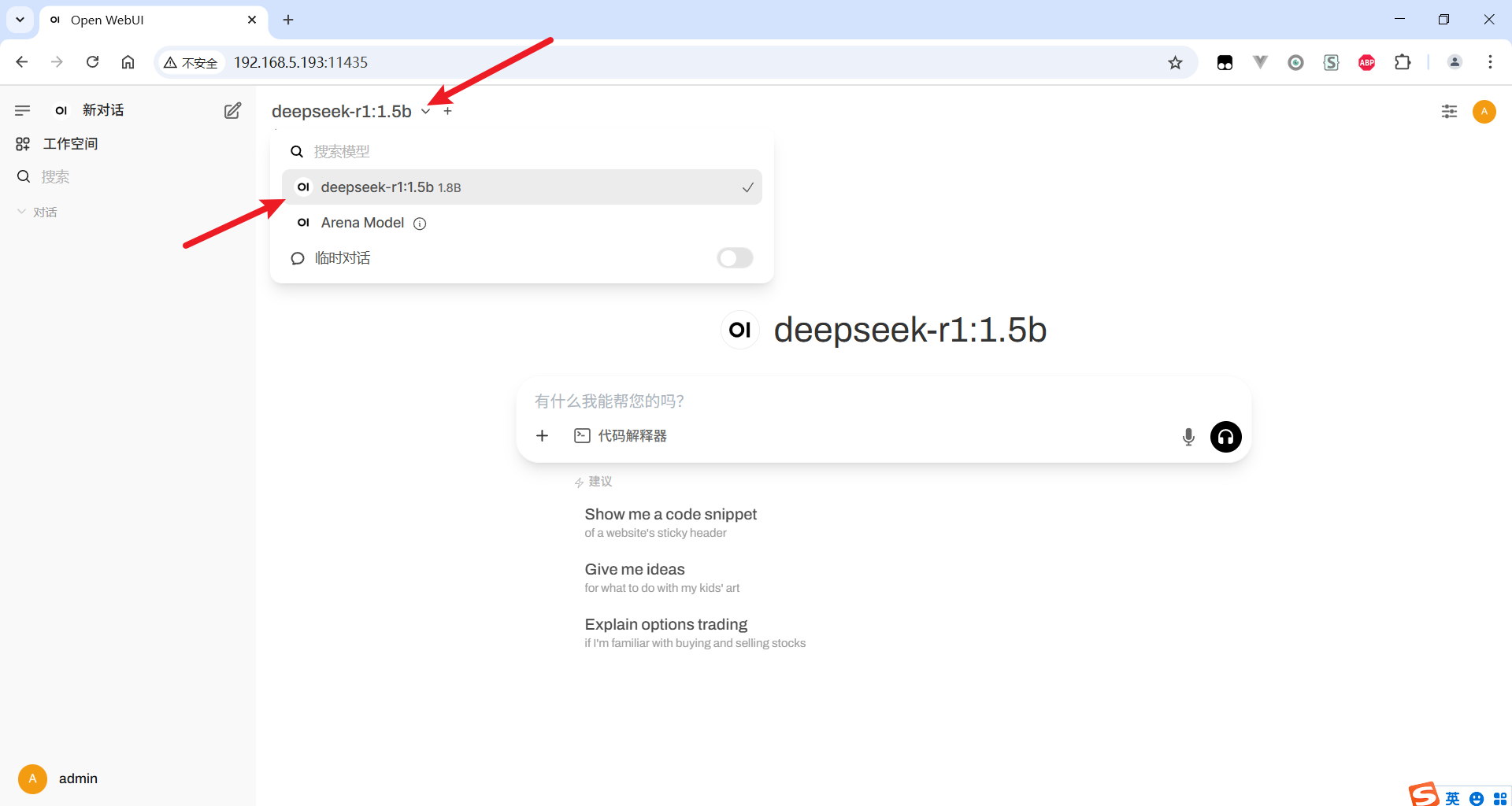Choose the 'Explain options trading' suggestion
Screen dimensions: 1512x806
tap(695, 633)
